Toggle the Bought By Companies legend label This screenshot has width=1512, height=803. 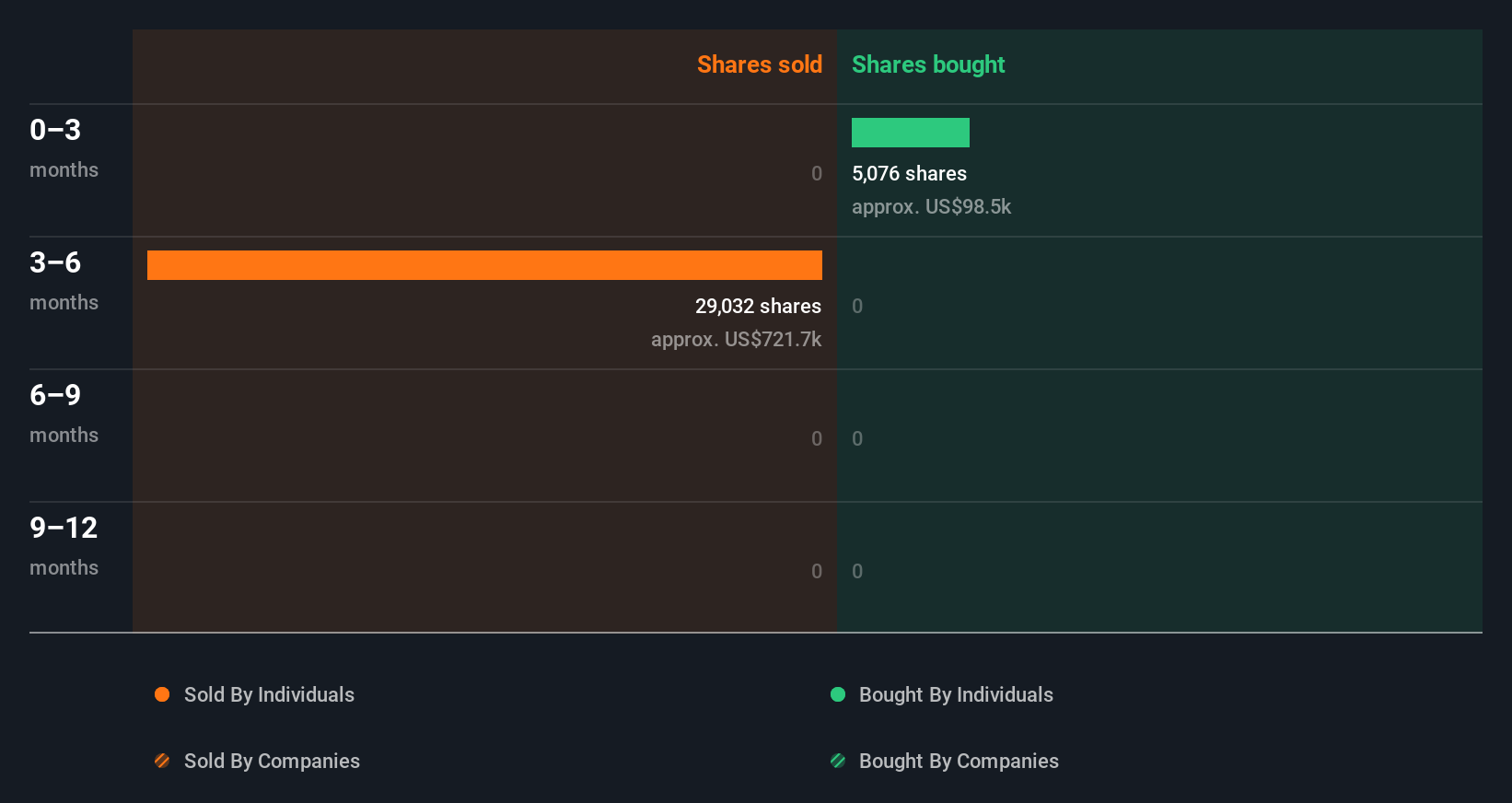[959, 762]
